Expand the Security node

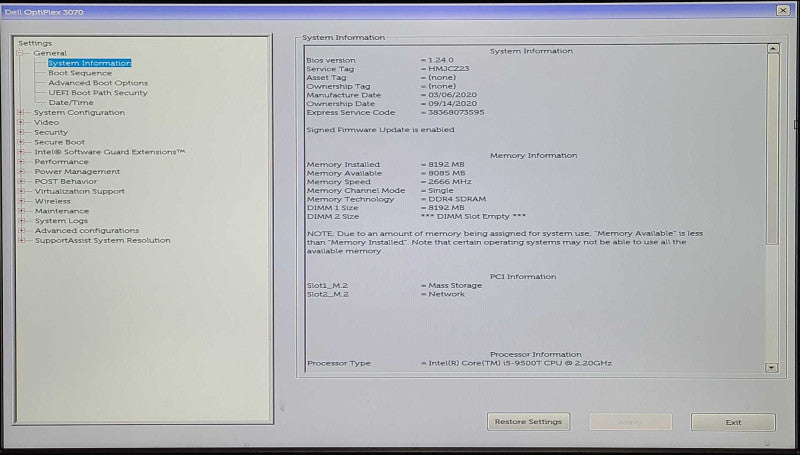click(21, 132)
